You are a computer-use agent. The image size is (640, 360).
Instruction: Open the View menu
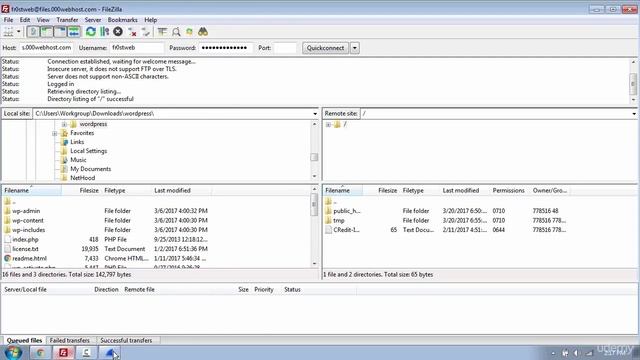43,20
